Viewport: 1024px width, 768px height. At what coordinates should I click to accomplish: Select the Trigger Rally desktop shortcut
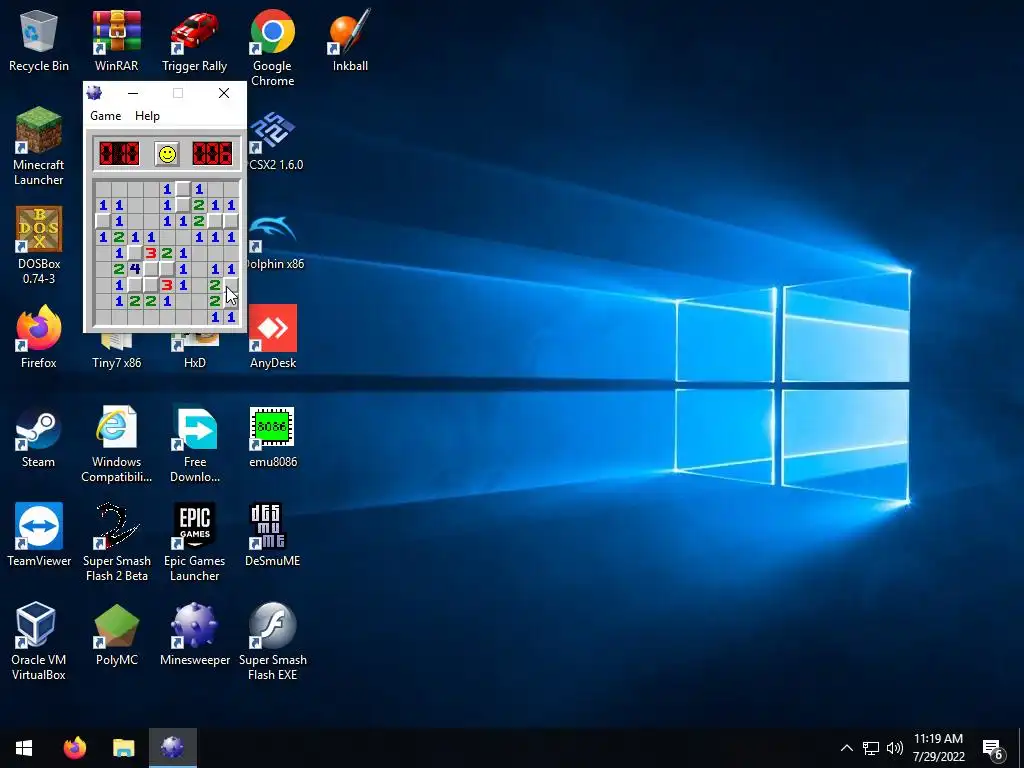(195, 41)
